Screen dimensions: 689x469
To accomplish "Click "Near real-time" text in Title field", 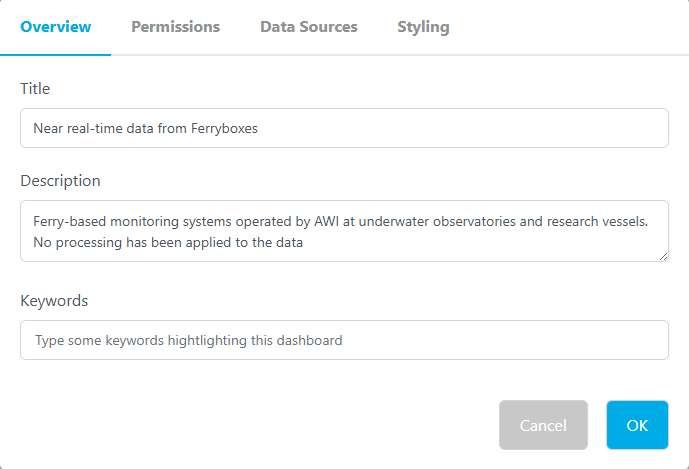I will tap(76, 128).
